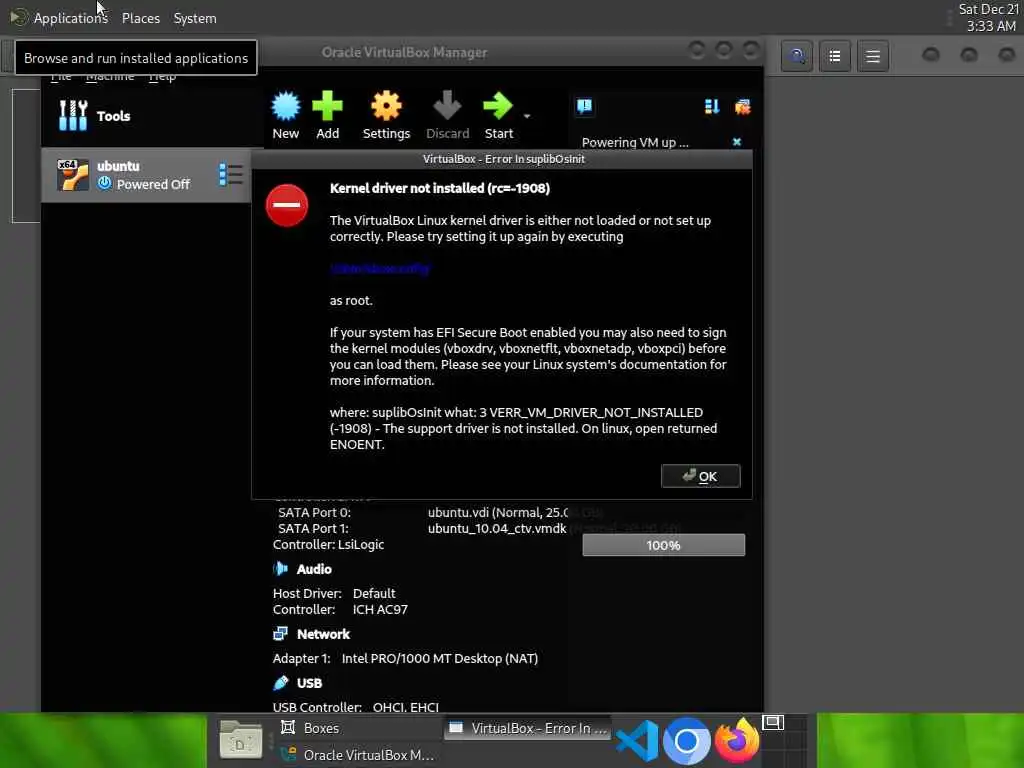Click the 100% progress bar
This screenshot has width=1024, height=768.
(x=664, y=545)
